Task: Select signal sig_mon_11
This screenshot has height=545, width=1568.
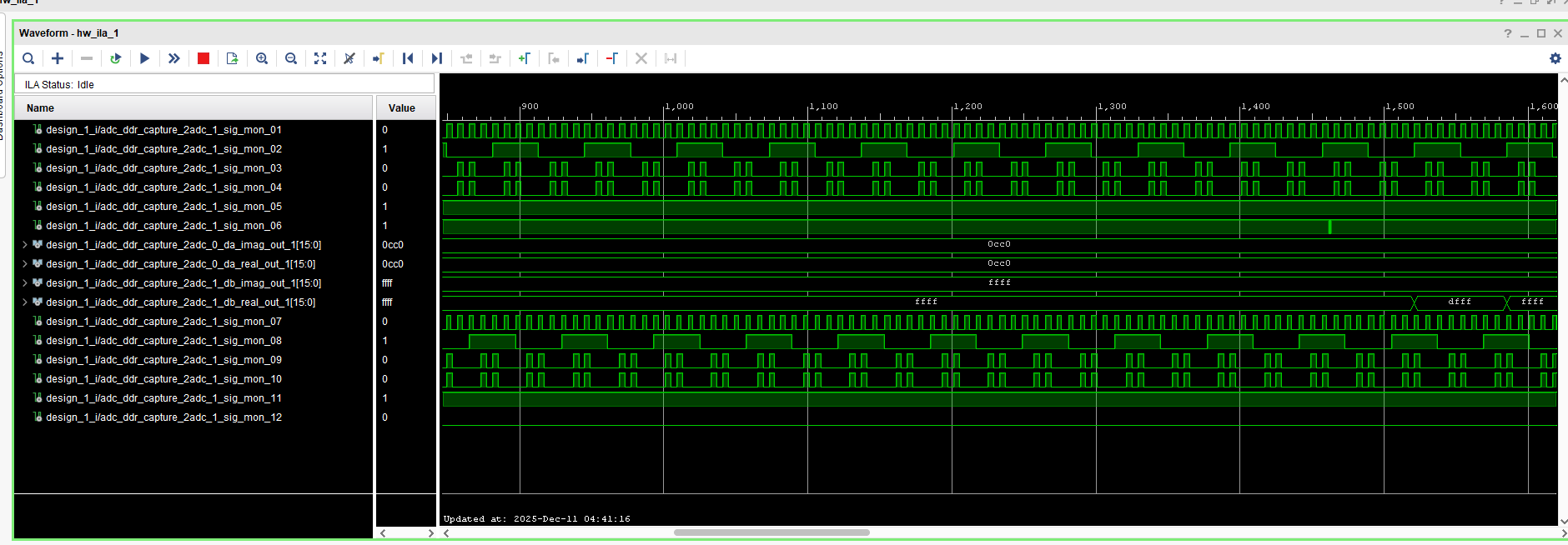Action: 163,398
